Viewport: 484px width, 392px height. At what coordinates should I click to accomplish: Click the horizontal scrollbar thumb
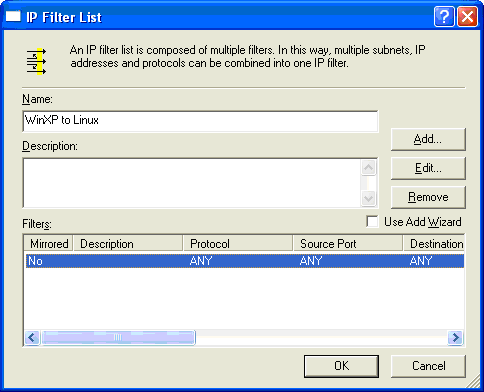point(118,338)
